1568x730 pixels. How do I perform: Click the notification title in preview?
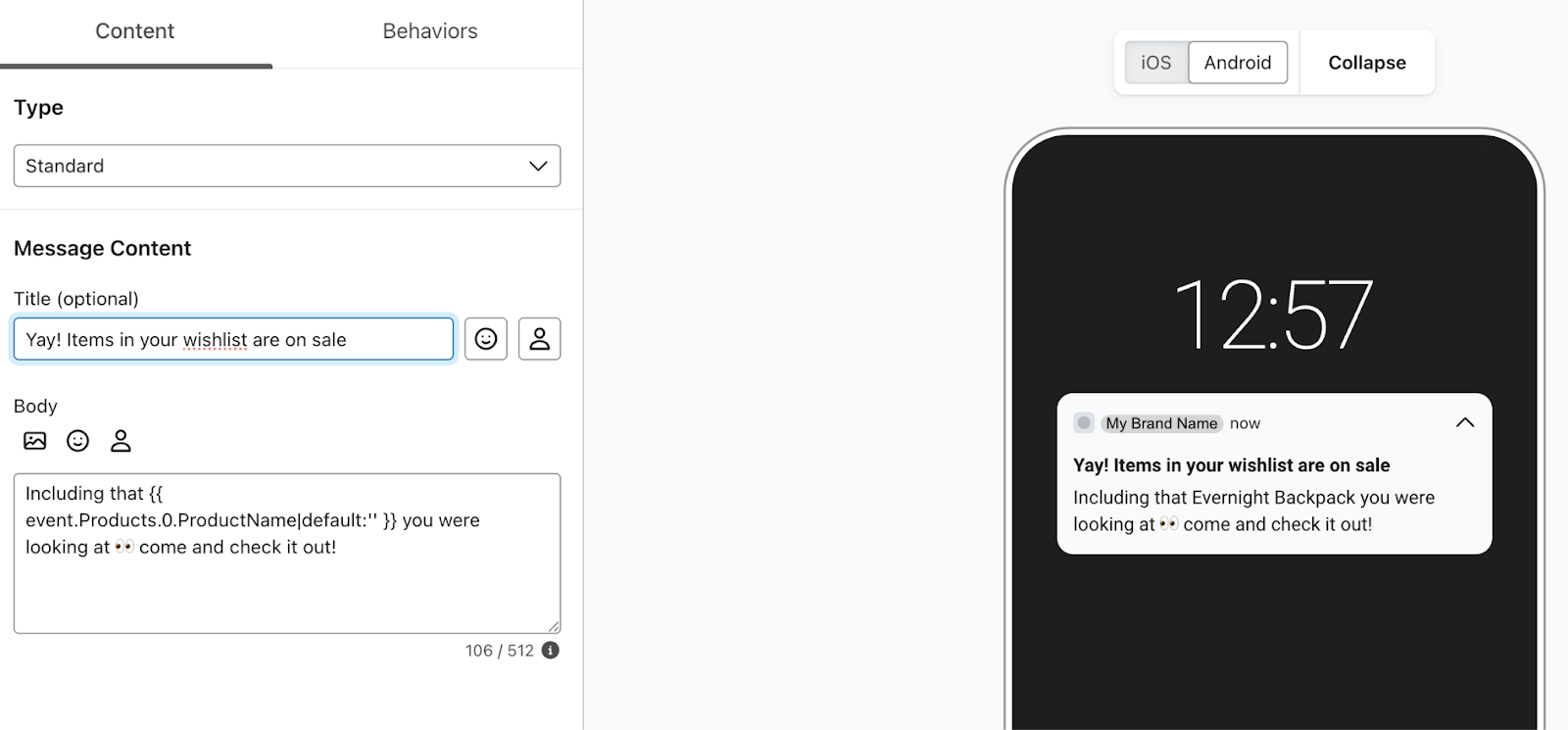(x=1232, y=465)
